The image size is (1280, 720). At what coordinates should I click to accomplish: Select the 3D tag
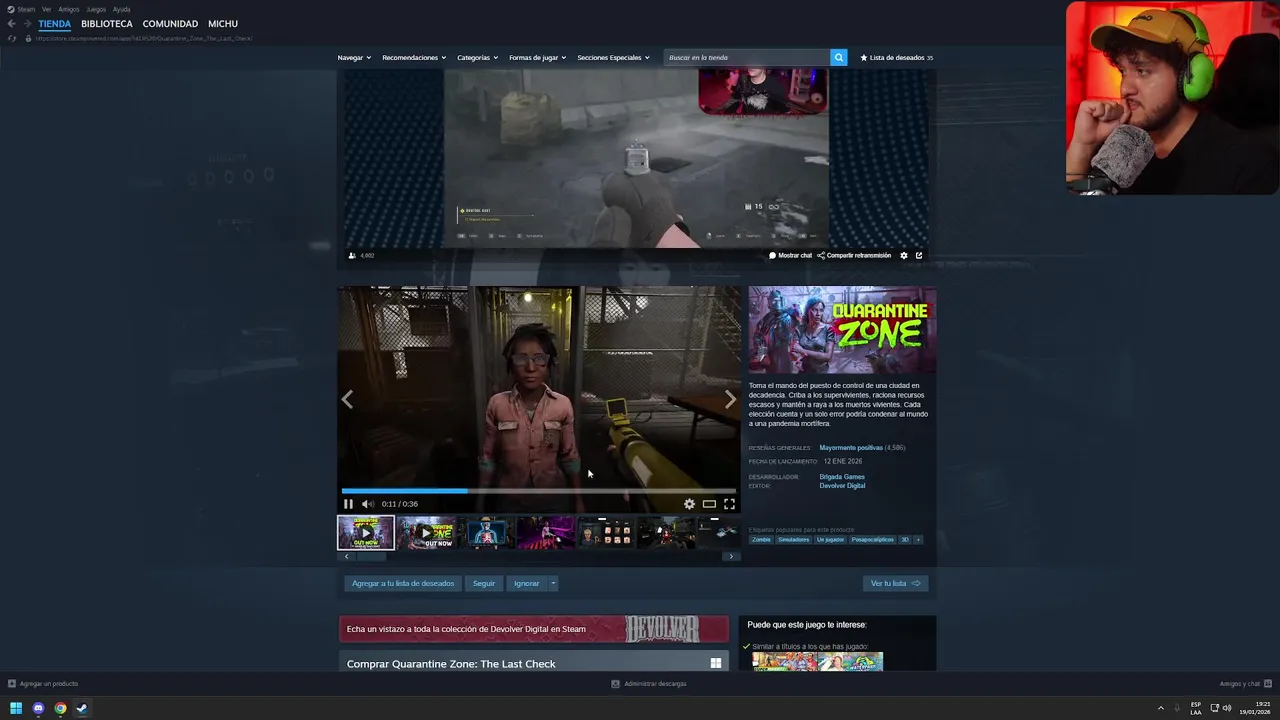pos(905,540)
